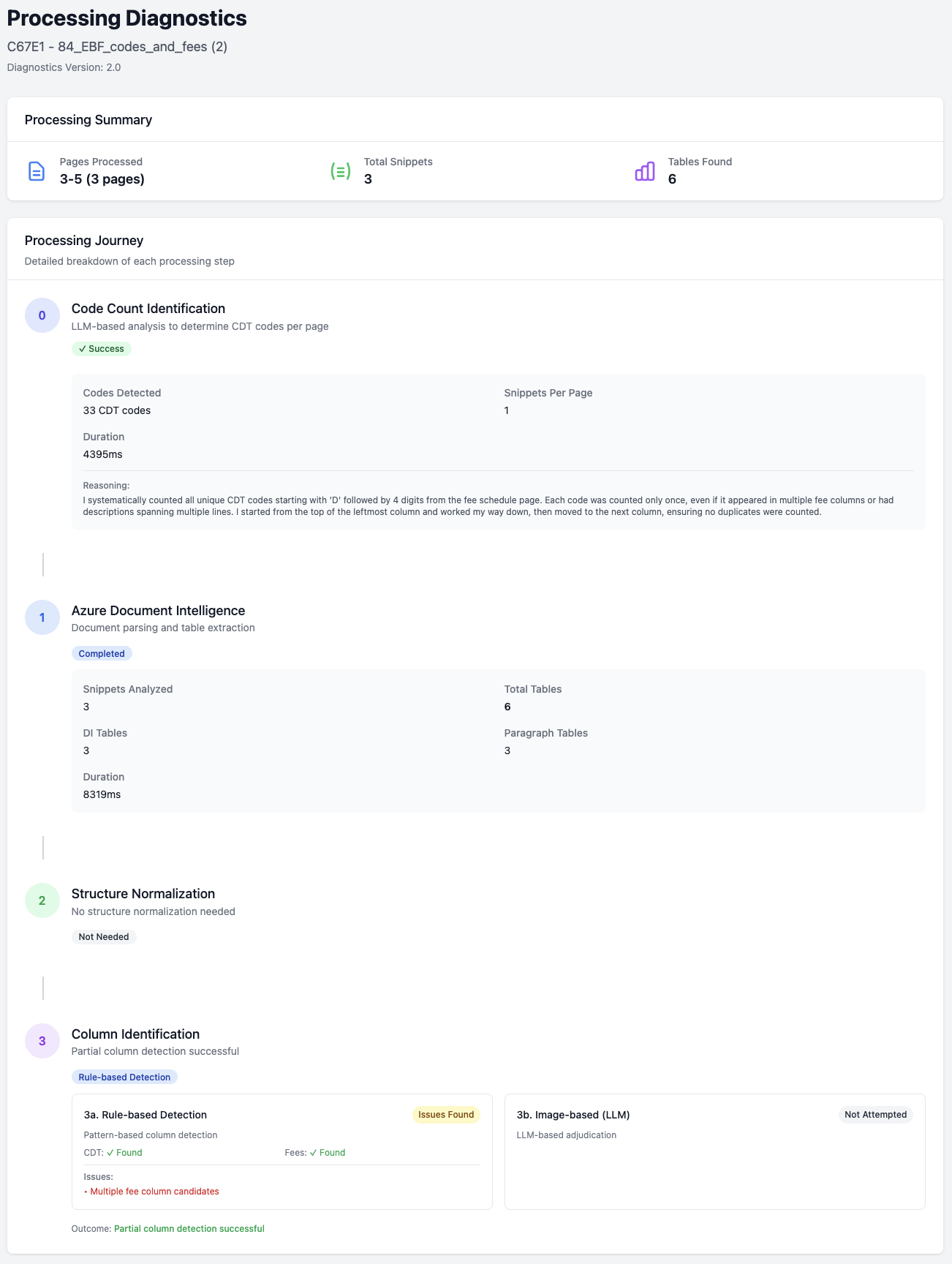This screenshot has height=1264, width=952.
Task: Click the Tables Found bar chart icon
Action: 644,171
